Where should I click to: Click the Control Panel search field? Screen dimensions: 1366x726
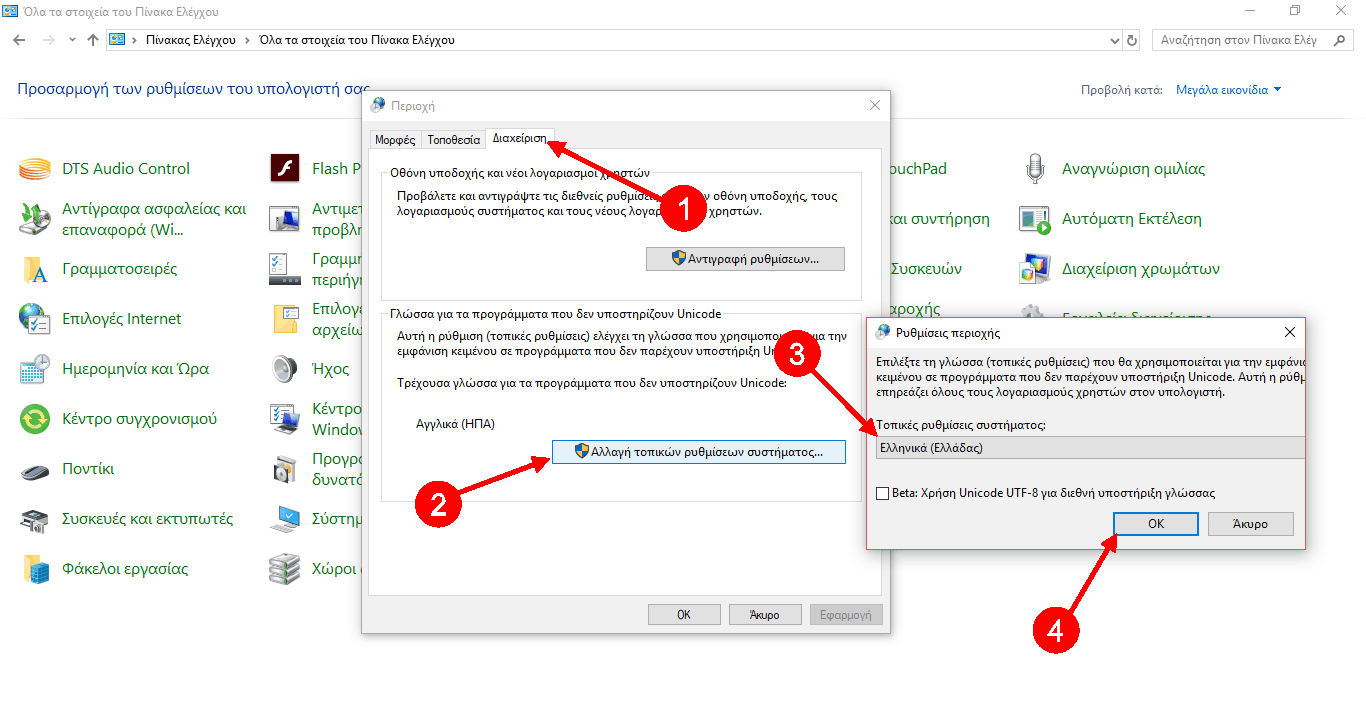click(1245, 40)
